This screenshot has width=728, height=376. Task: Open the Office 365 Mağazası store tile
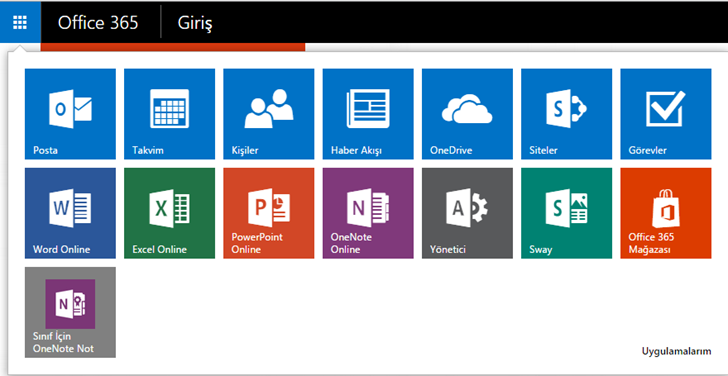tap(666, 213)
